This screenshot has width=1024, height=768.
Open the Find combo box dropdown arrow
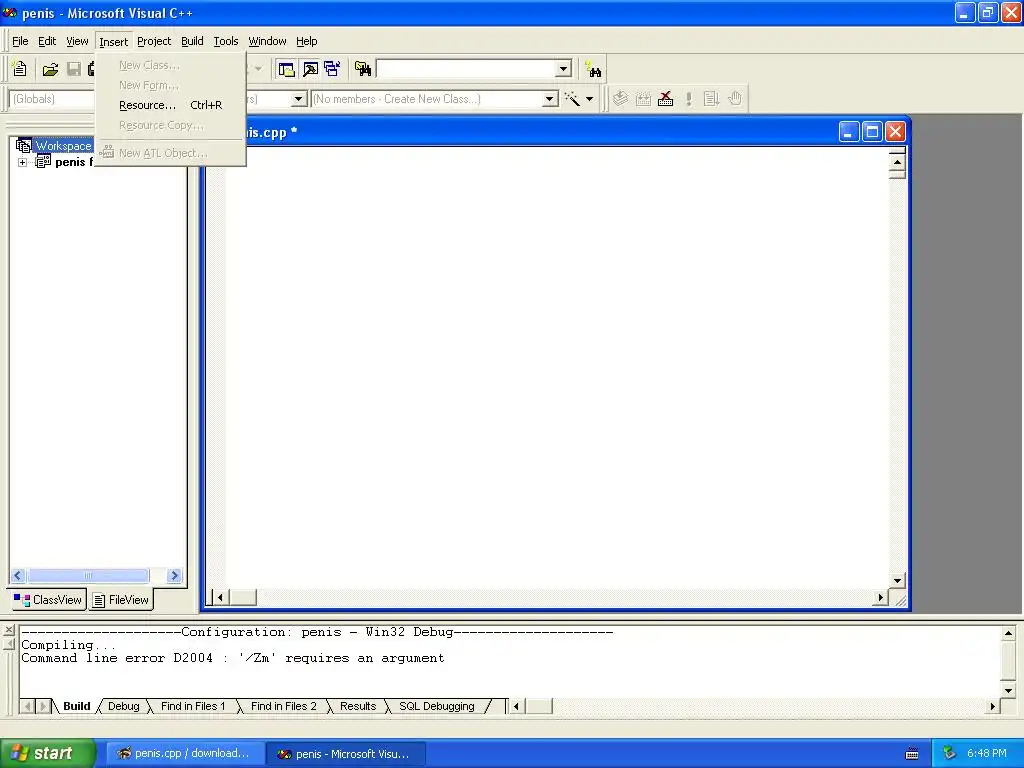tap(564, 69)
